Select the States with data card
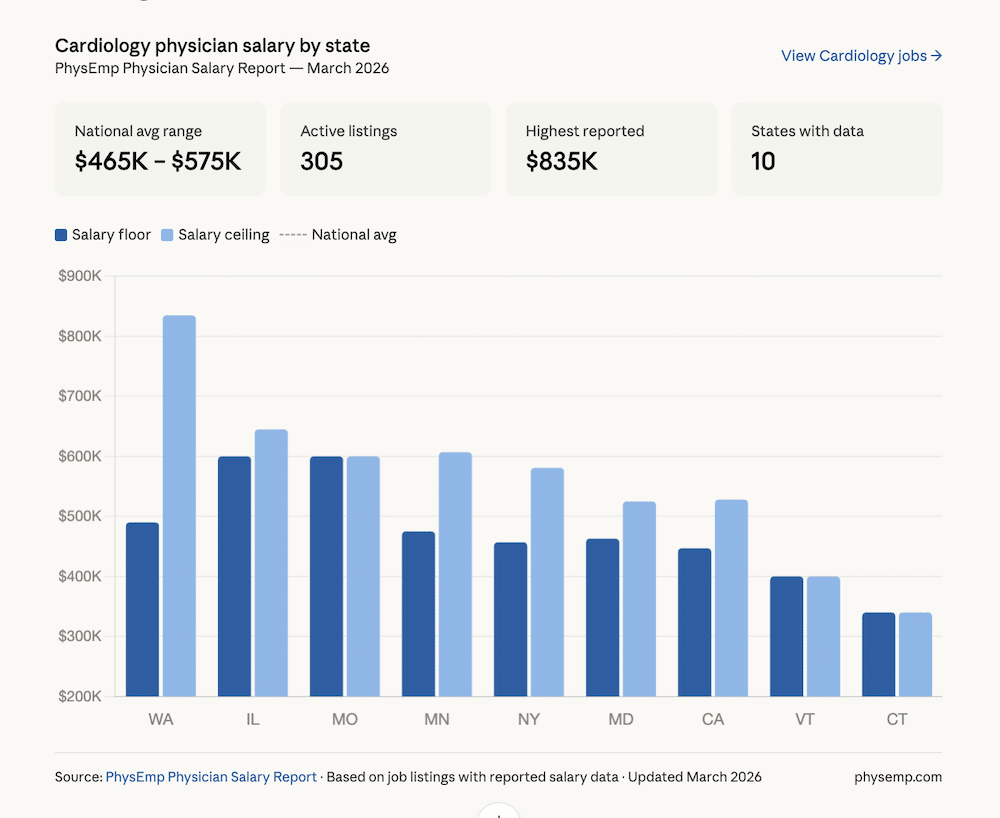Image resolution: width=1000 pixels, height=818 pixels. [x=837, y=148]
